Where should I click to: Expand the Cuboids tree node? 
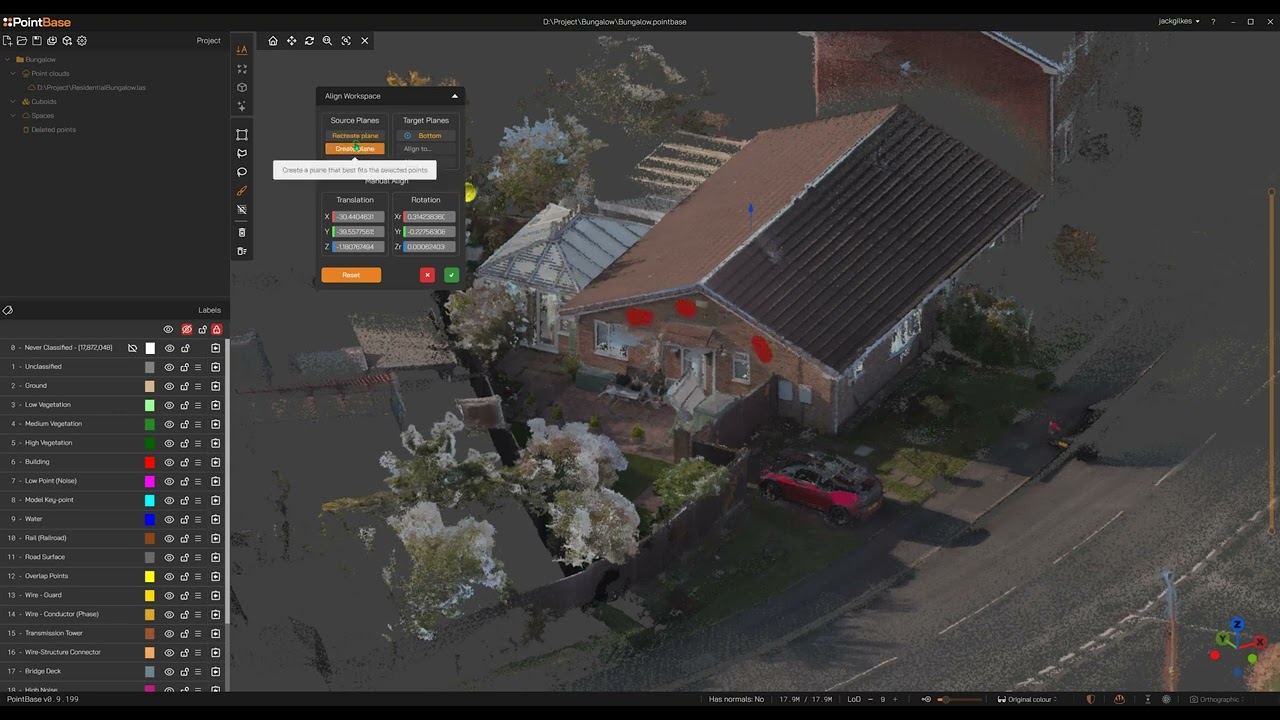(x=15, y=102)
